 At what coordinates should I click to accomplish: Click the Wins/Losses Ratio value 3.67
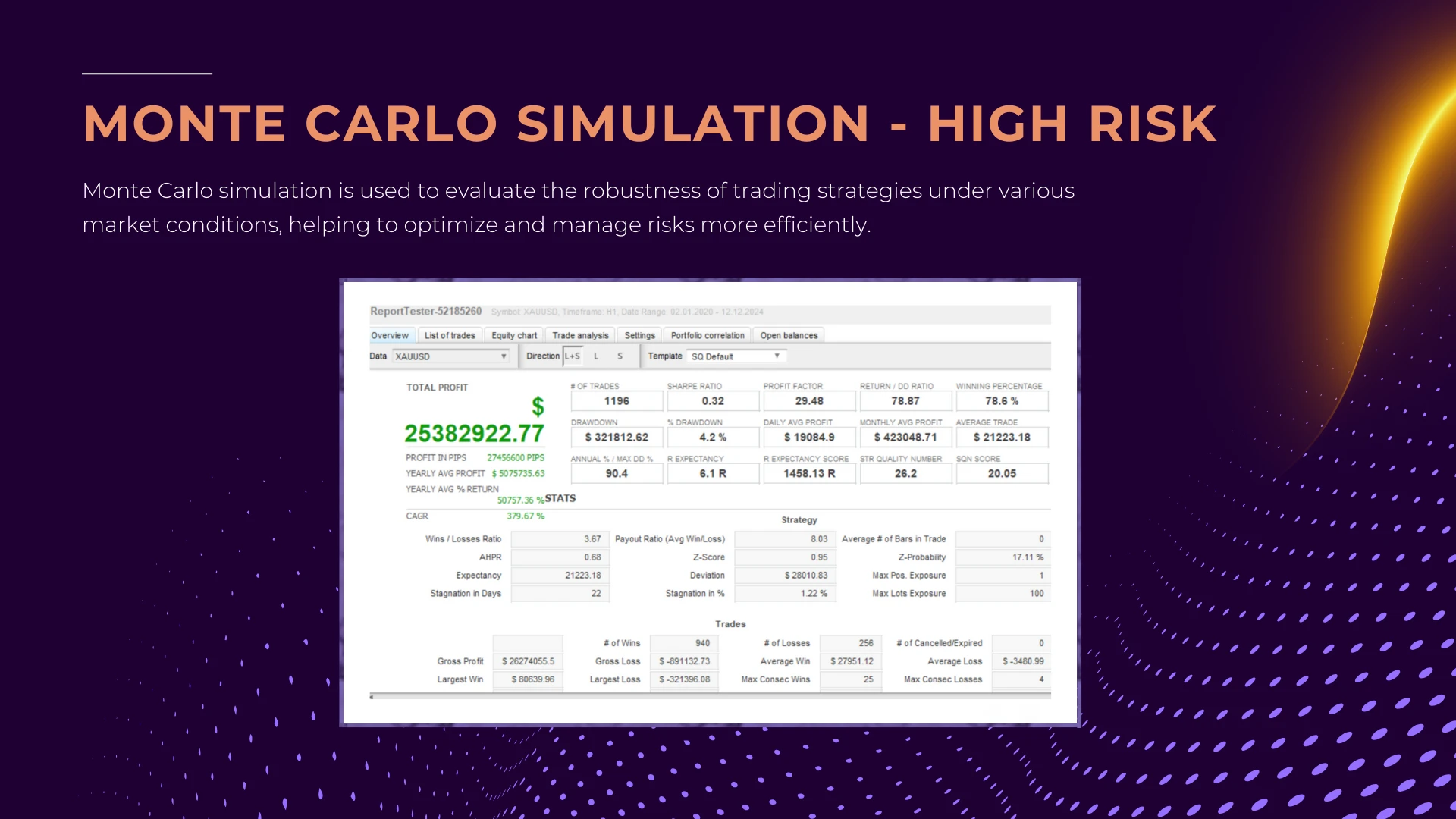589,539
